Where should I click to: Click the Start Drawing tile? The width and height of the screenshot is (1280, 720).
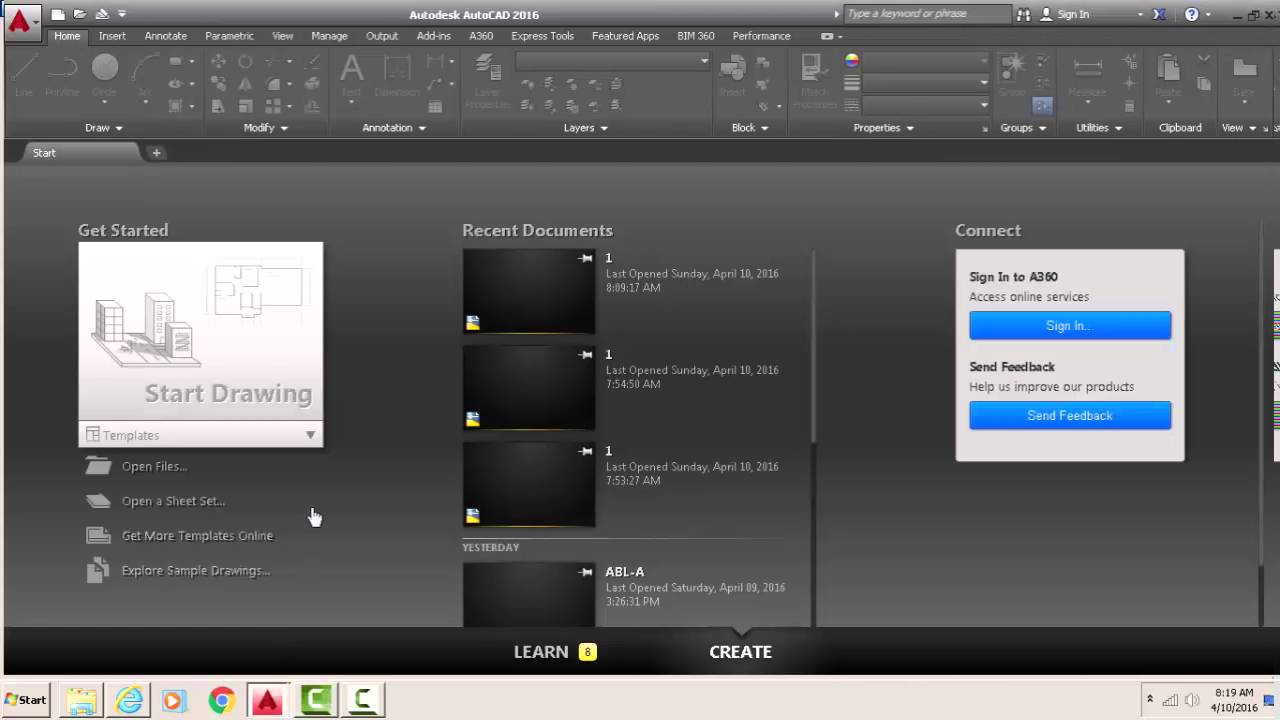click(201, 333)
